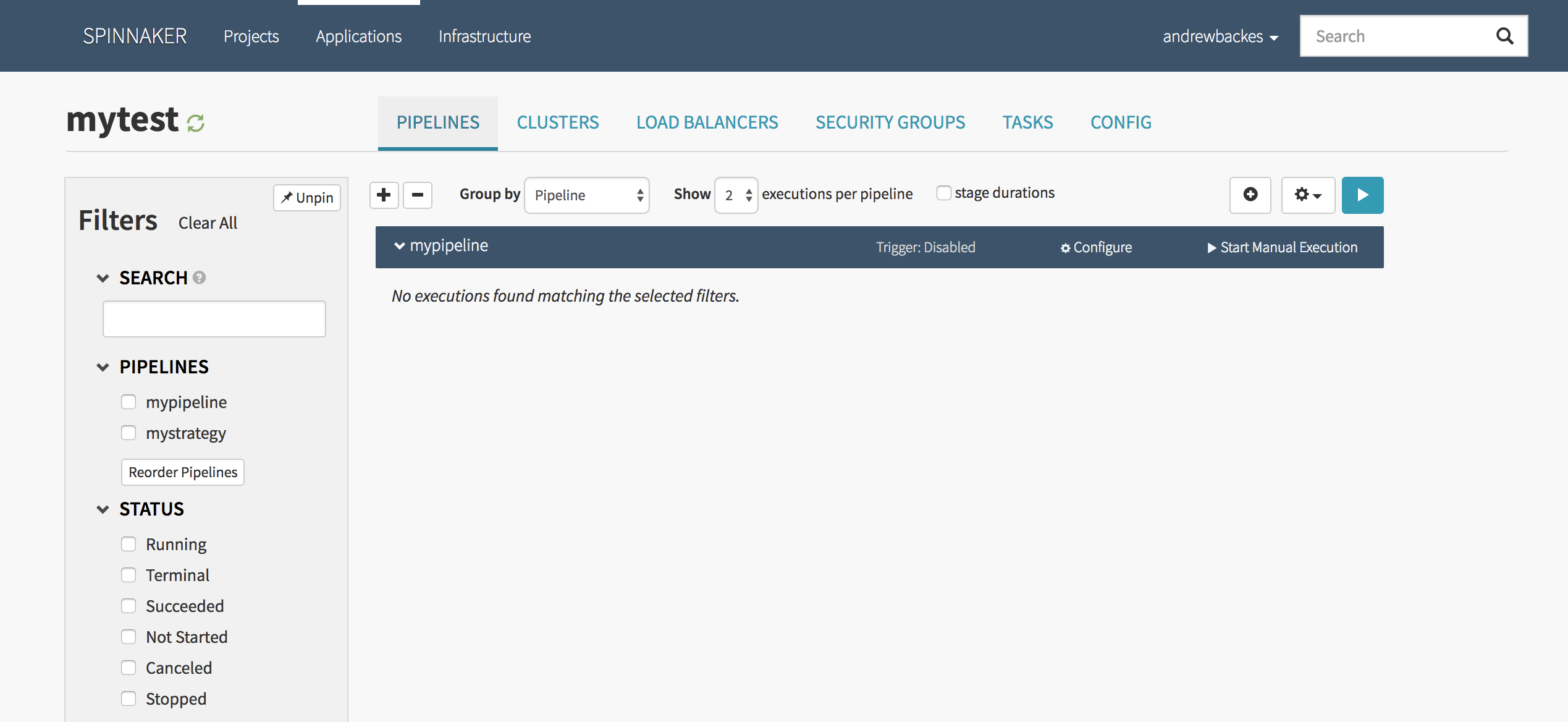Open the Infrastructure menu item
This screenshot has width=1568, height=722.
coord(484,36)
